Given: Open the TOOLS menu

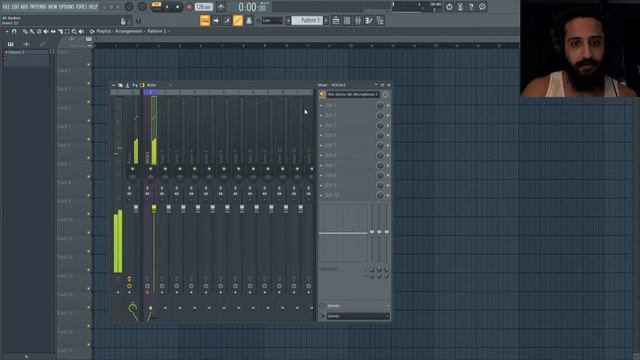Looking at the screenshot, I should 81,7.
